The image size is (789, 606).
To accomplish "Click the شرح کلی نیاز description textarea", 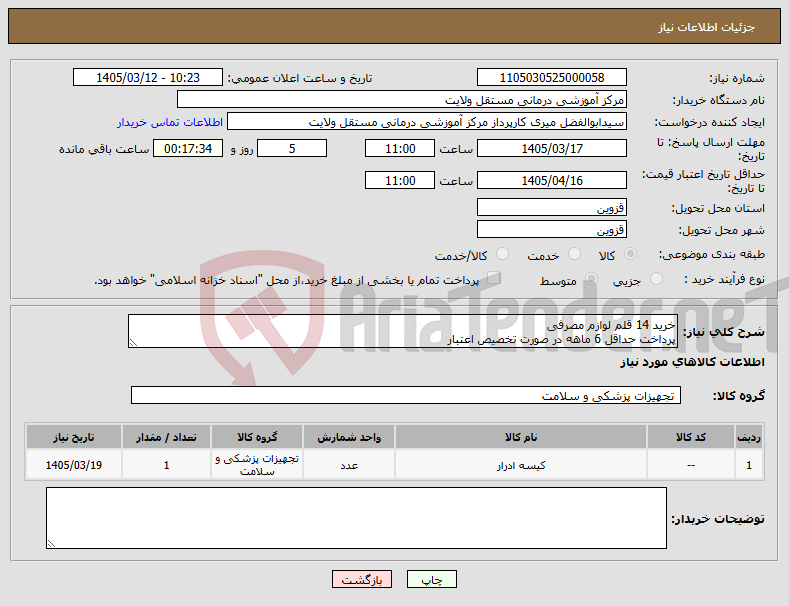I will click(x=403, y=331).
